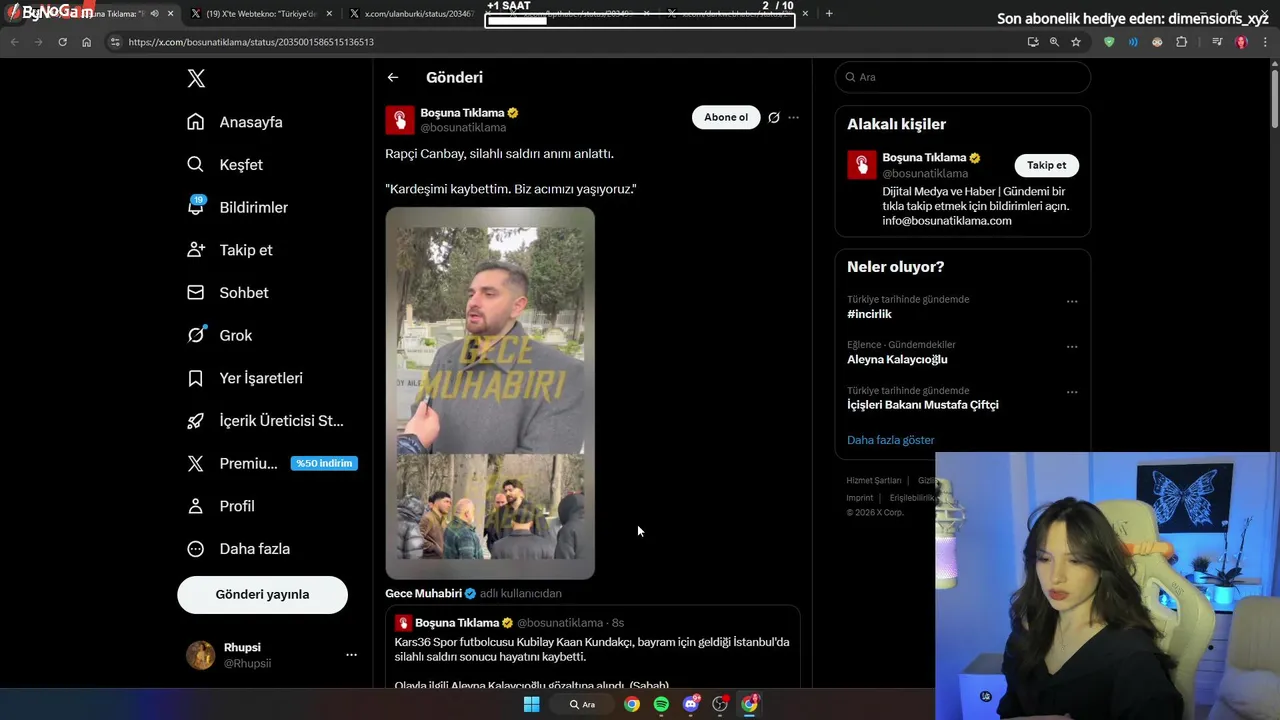This screenshot has width=1280, height=720.
Task: Open the blue sound-waves extension icon
Action: [x=1133, y=42]
